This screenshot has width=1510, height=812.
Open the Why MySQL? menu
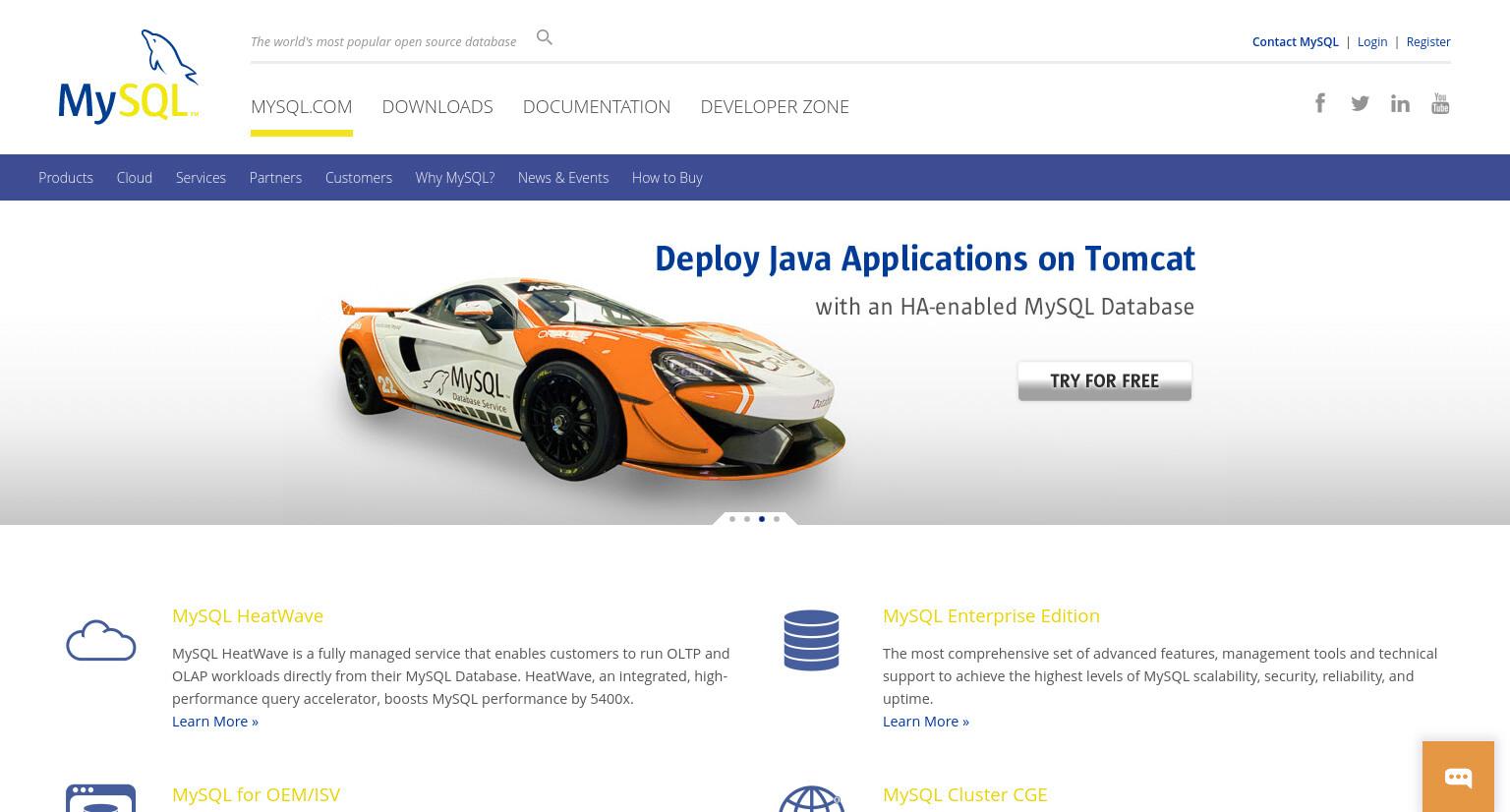(x=455, y=177)
